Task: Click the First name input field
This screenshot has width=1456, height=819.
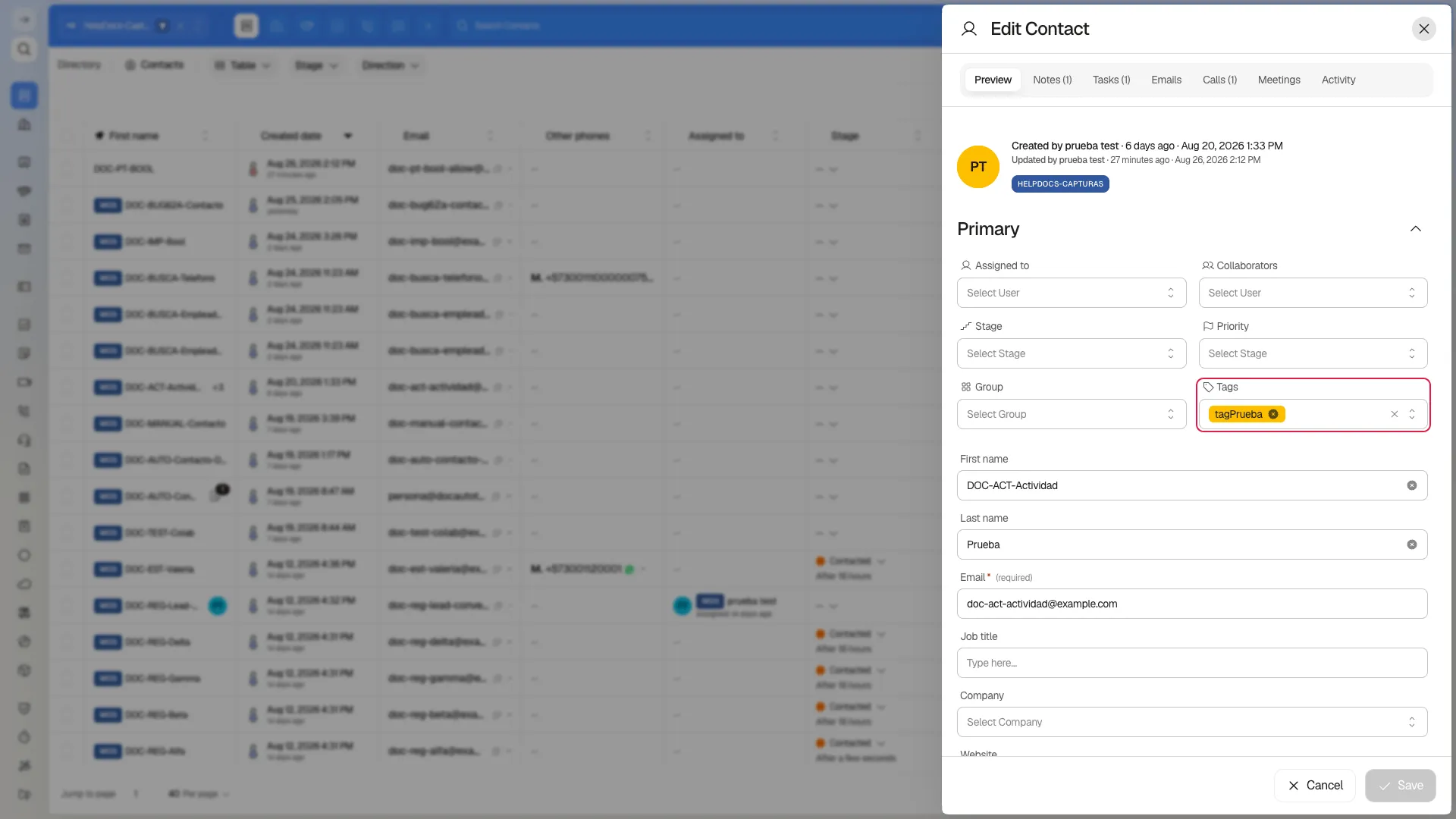Action: (1192, 485)
